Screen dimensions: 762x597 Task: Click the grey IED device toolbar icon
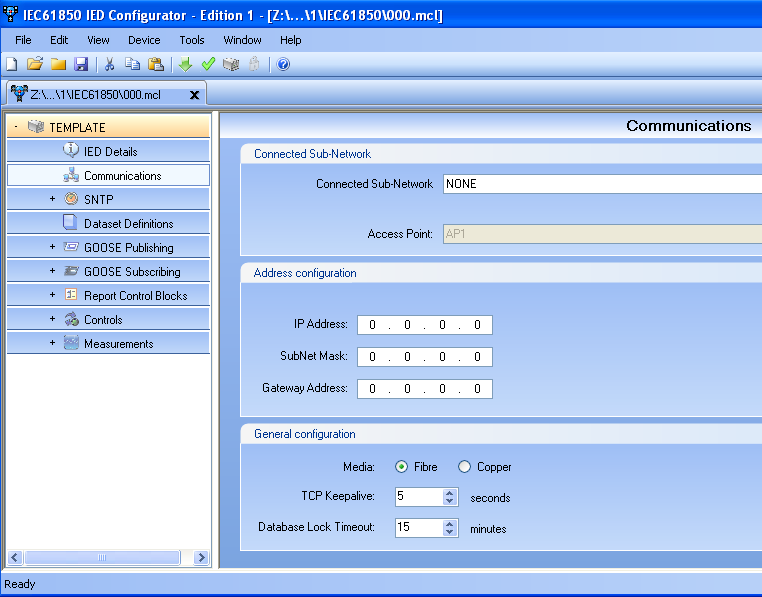pyautogui.click(x=231, y=64)
